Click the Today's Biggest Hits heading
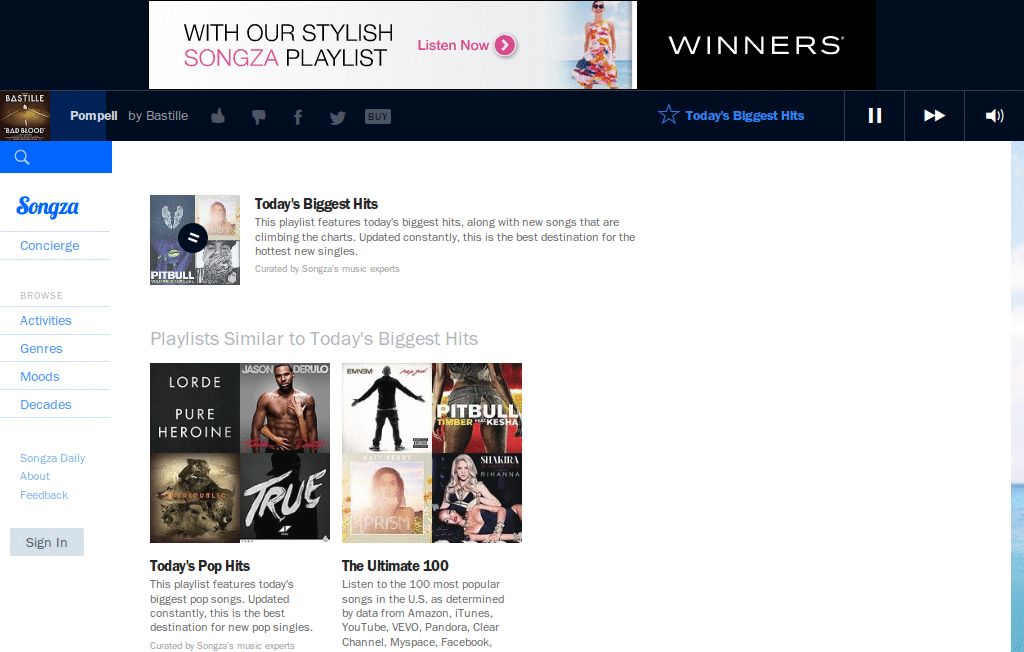This screenshot has height=652, width=1024. 316,204
